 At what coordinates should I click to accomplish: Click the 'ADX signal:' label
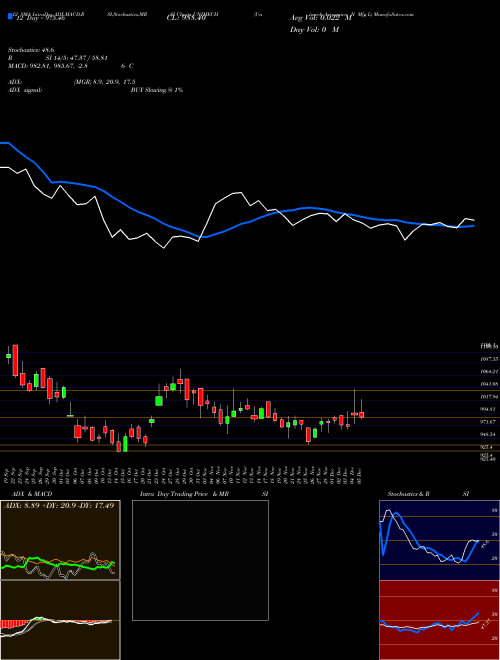25,90
